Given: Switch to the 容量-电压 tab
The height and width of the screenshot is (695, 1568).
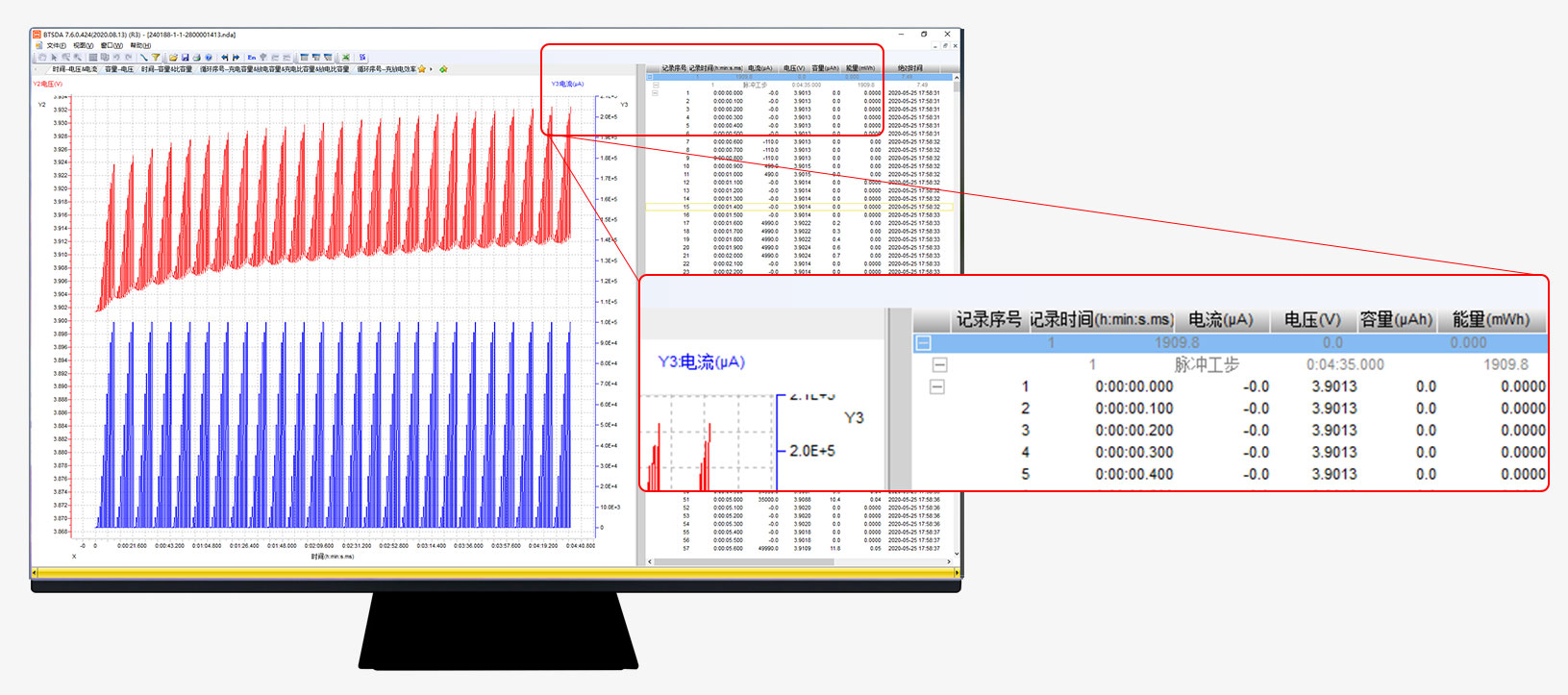Looking at the screenshot, I should 119,69.
